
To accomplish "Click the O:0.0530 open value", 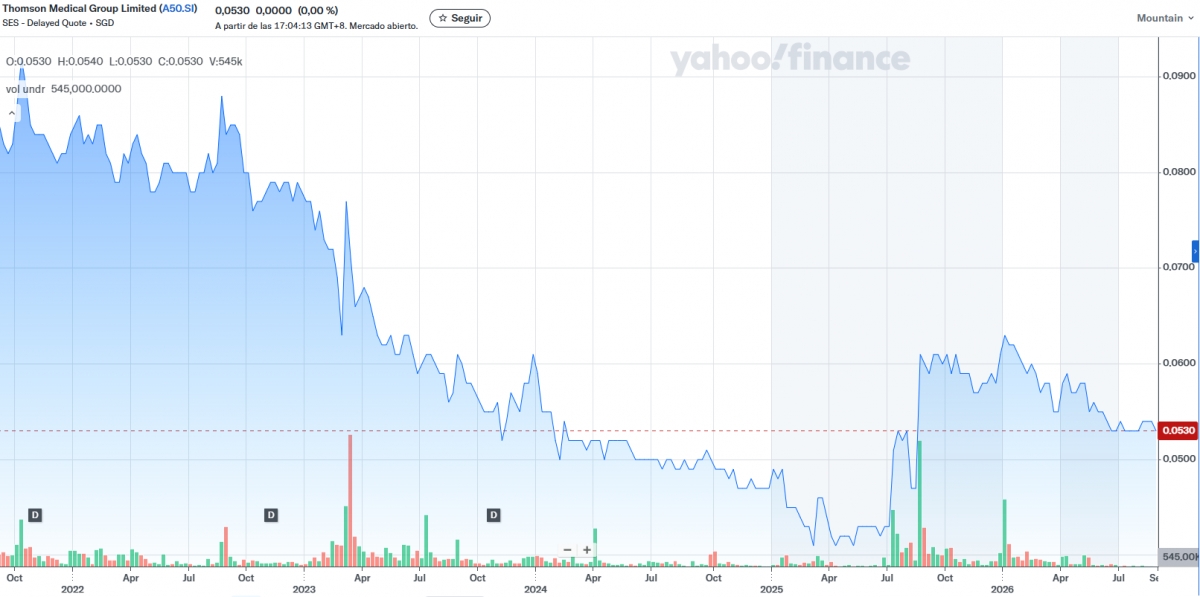I will click(x=29, y=62).
